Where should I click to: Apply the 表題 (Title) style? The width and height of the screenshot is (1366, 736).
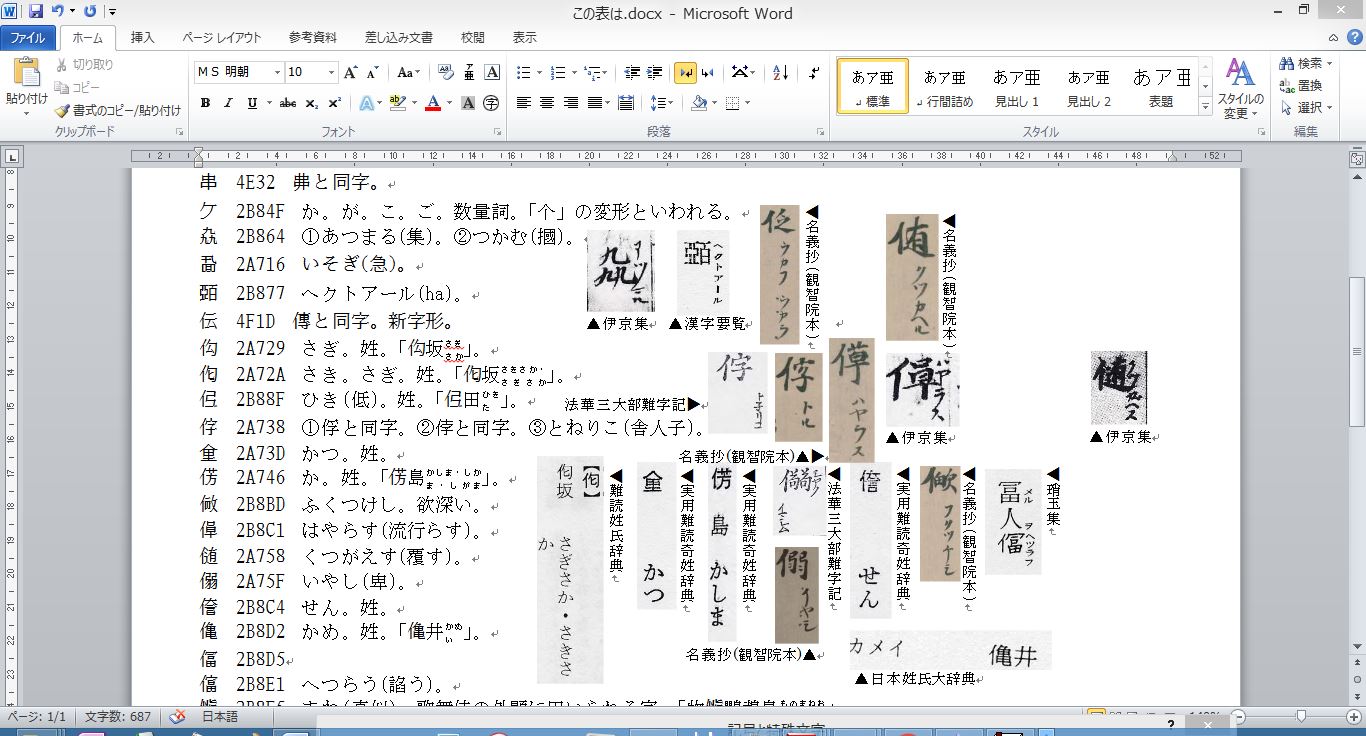click(1160, 87)
